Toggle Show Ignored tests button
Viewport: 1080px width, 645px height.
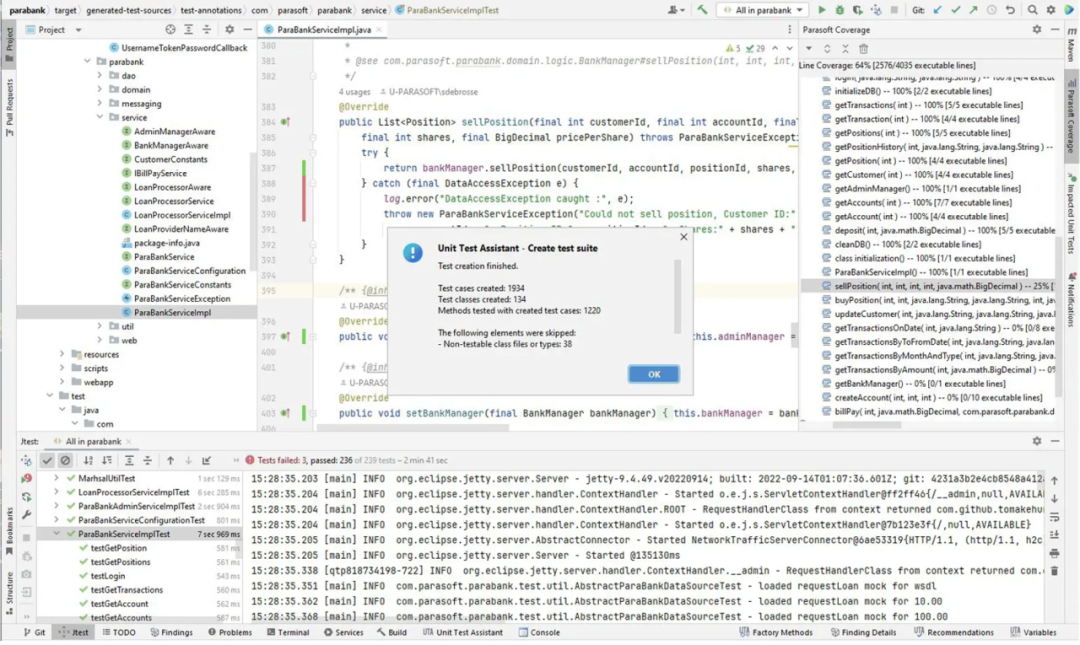tap(65, 460)
